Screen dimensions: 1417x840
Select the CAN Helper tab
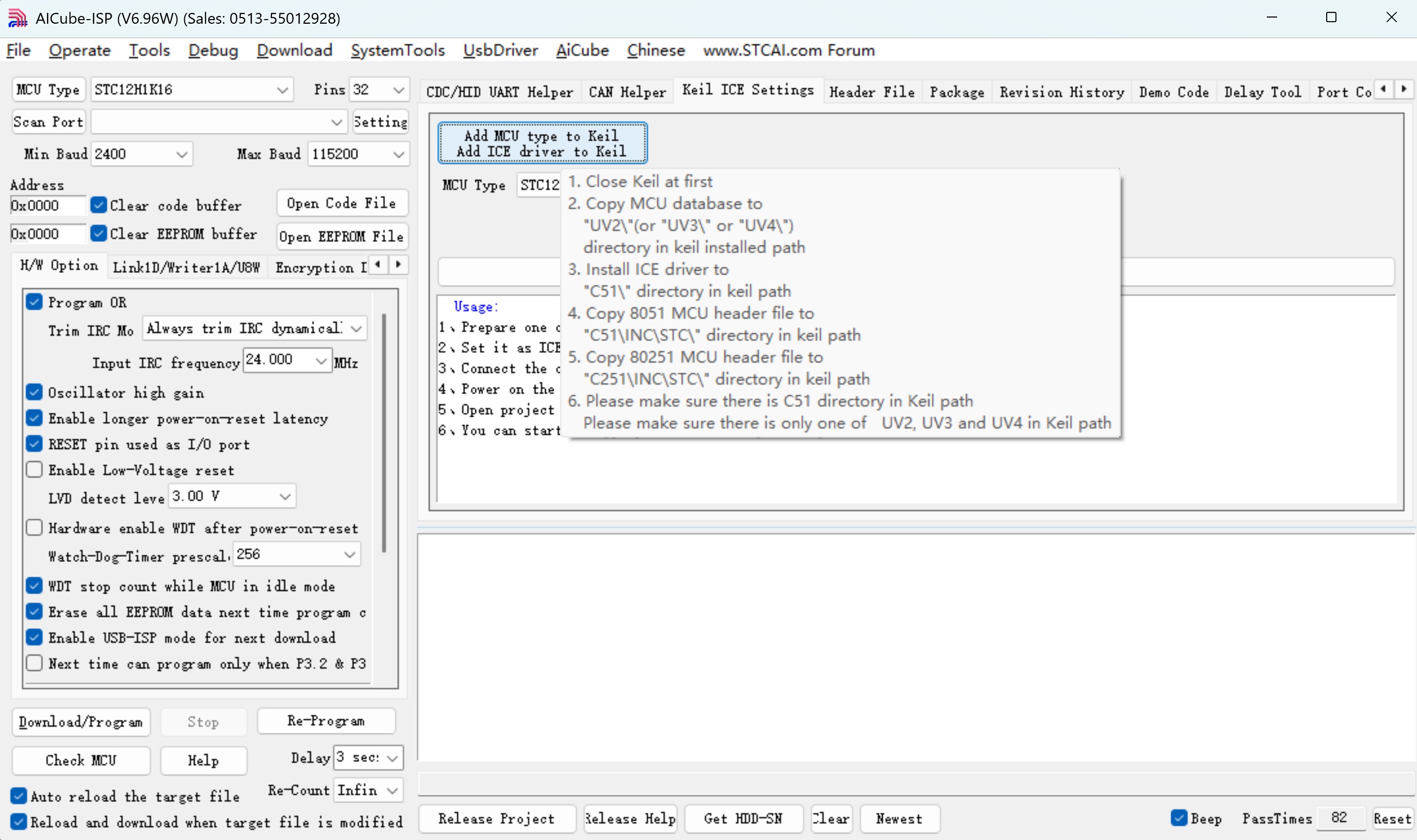tap(627, 92)
